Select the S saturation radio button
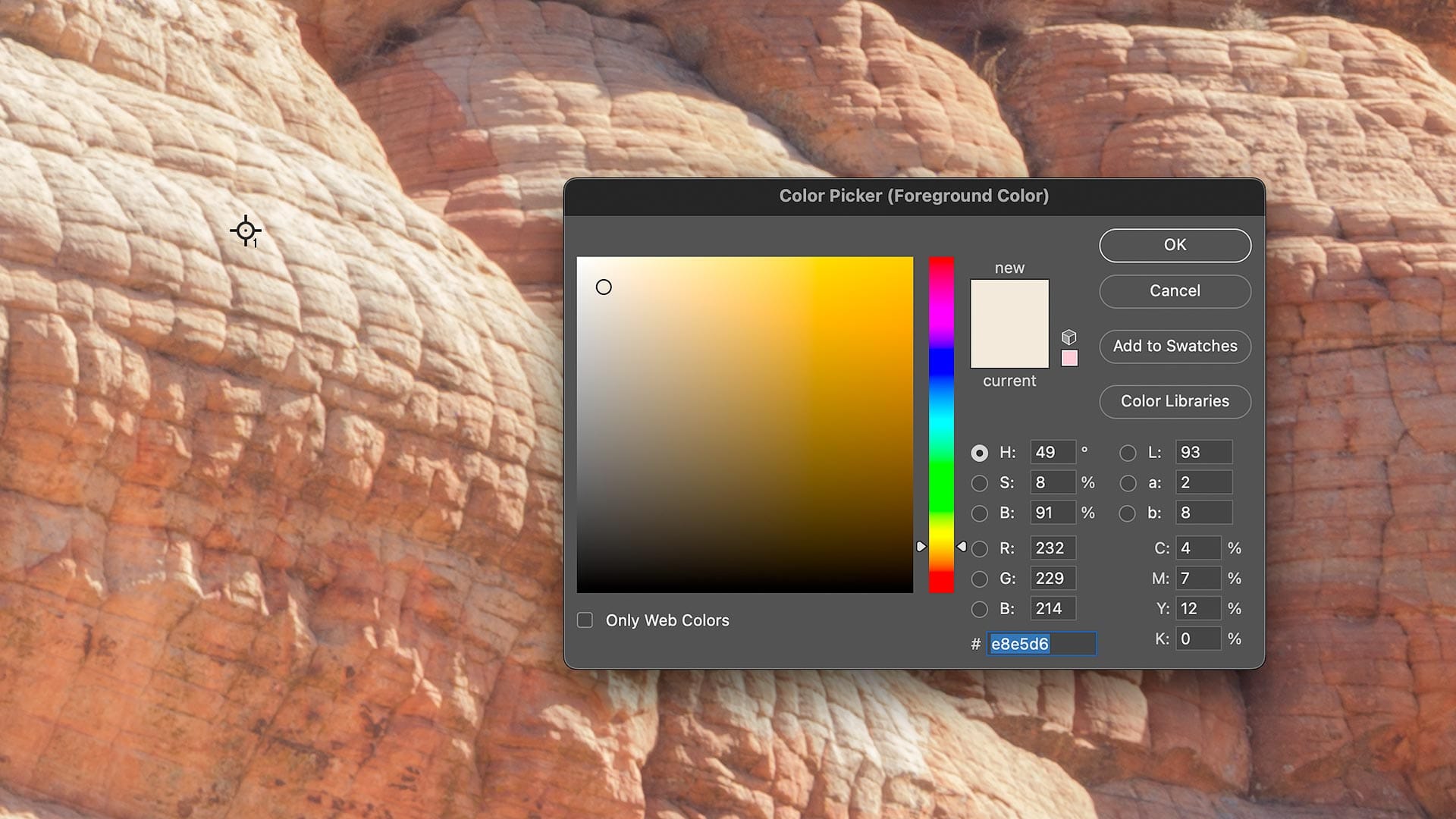The height and width of the screenshot is (819, 1456). [979, 482]
